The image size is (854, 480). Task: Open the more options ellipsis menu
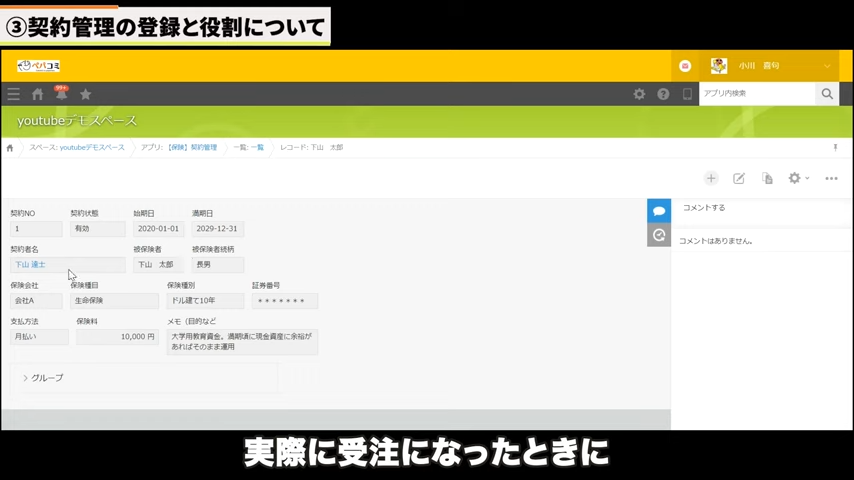tap(831, 178)
